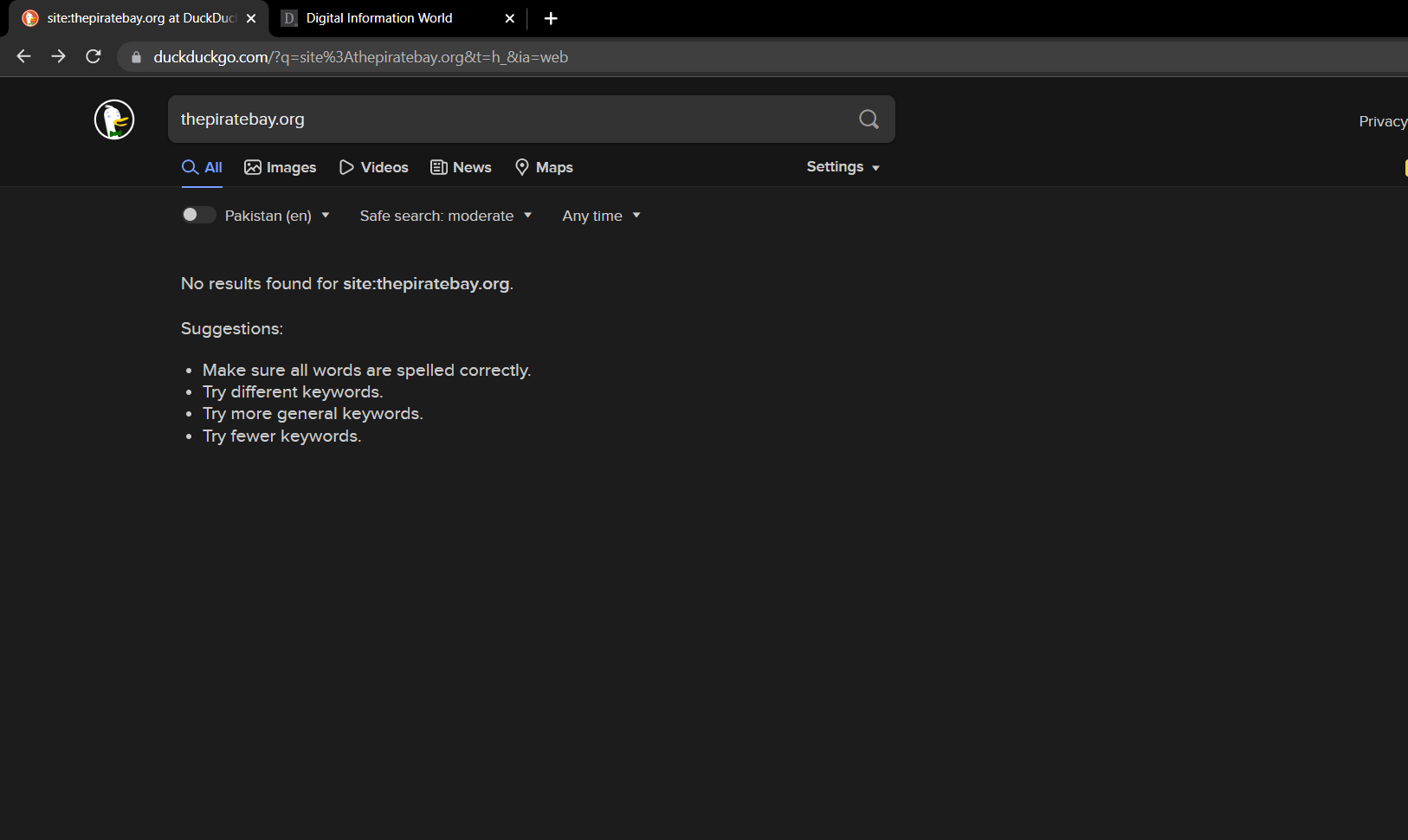Open the Maps results tab

(544, 167)
